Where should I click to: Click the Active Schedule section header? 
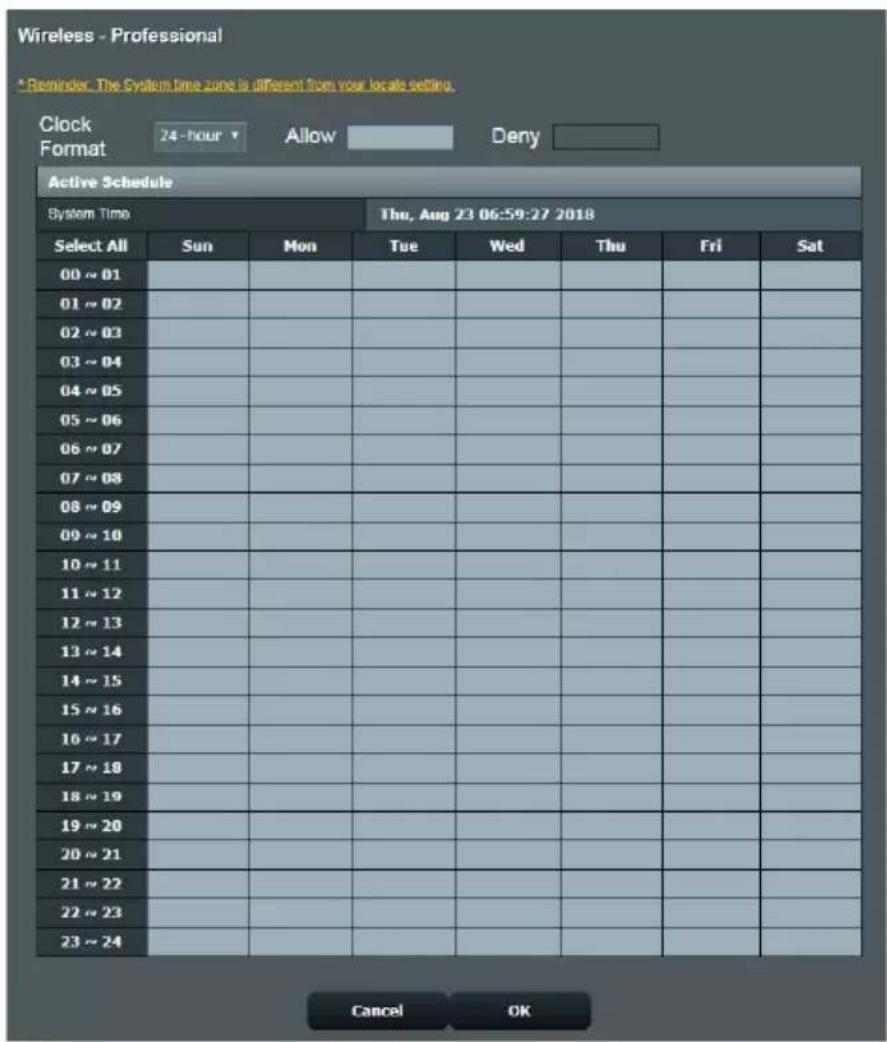point(449,182)
